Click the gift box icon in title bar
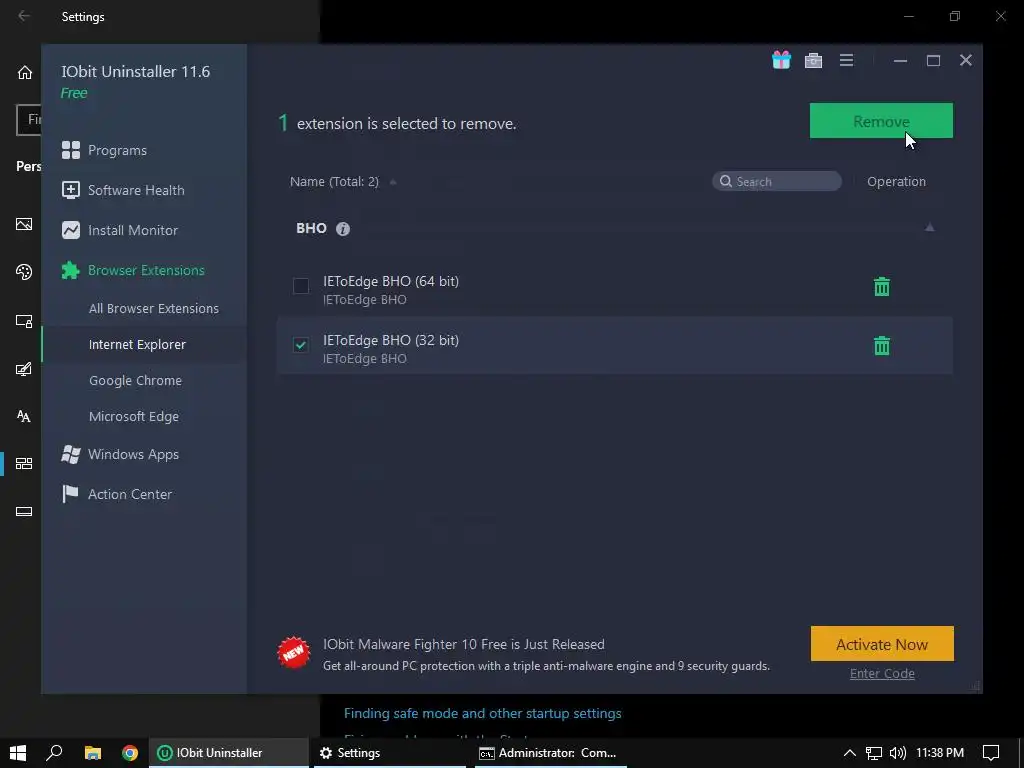 781,60
